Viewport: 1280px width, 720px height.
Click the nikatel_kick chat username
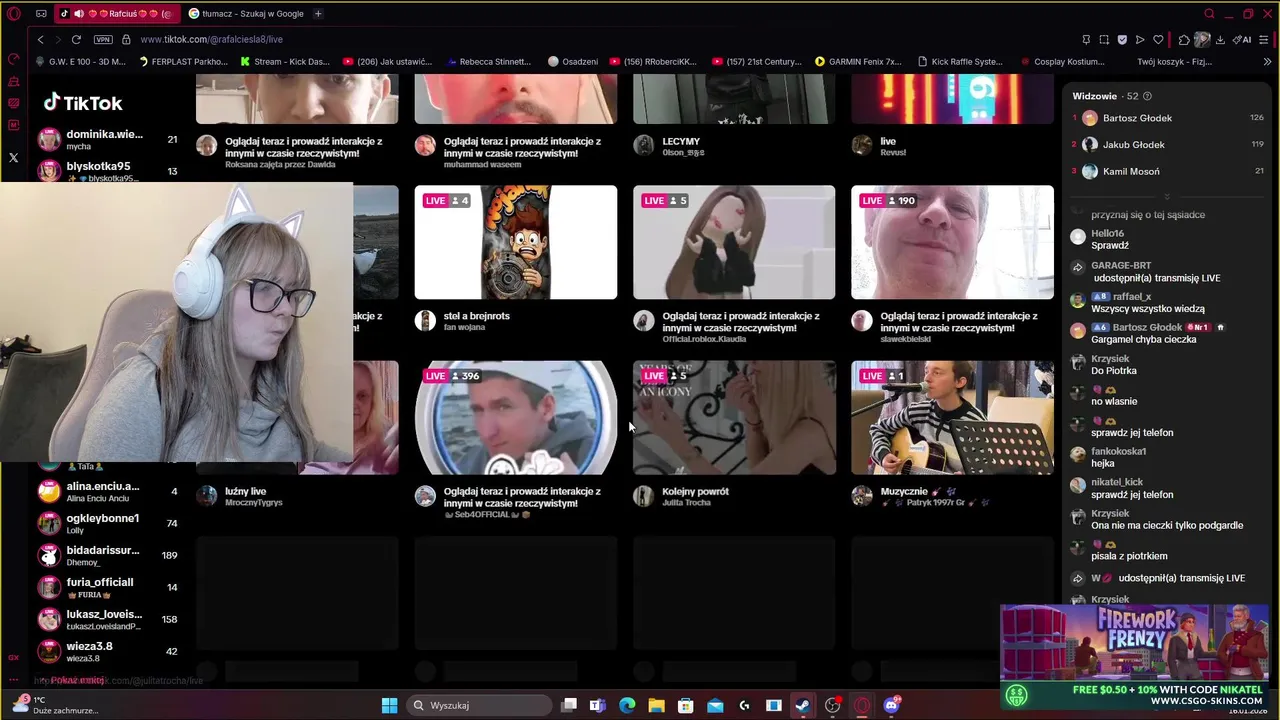coord(1117,482)
